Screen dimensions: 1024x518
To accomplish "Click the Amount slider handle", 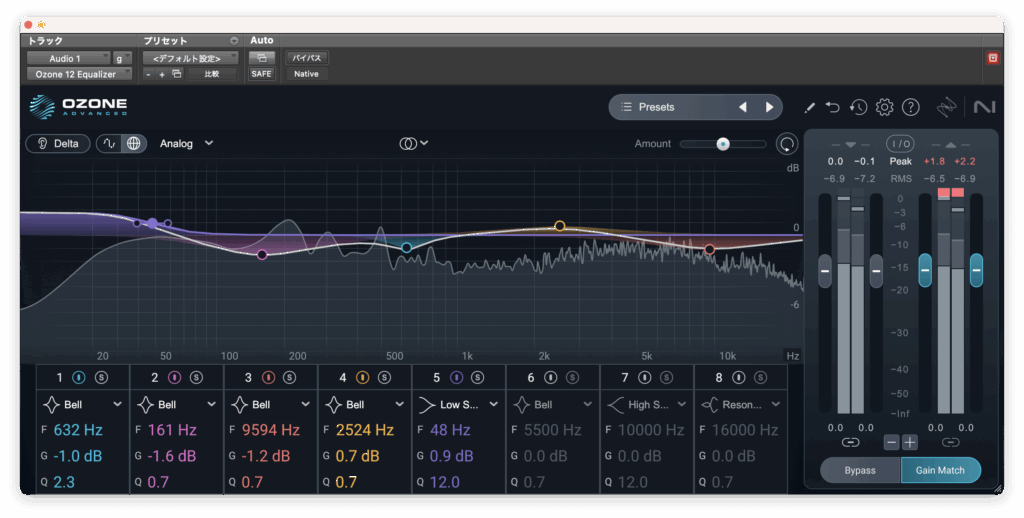I will pos(722,144).
